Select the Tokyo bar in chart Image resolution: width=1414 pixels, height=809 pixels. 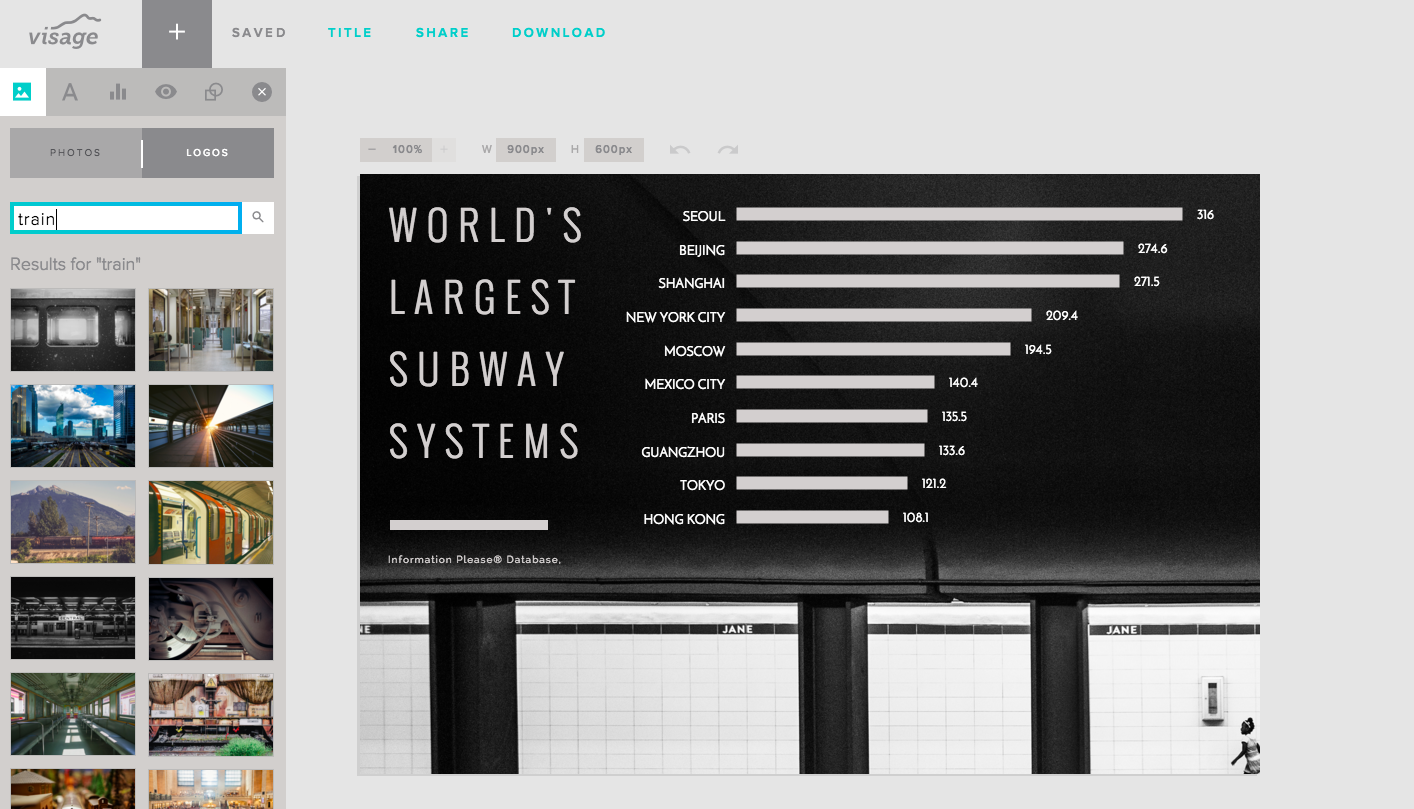(822, 483)
